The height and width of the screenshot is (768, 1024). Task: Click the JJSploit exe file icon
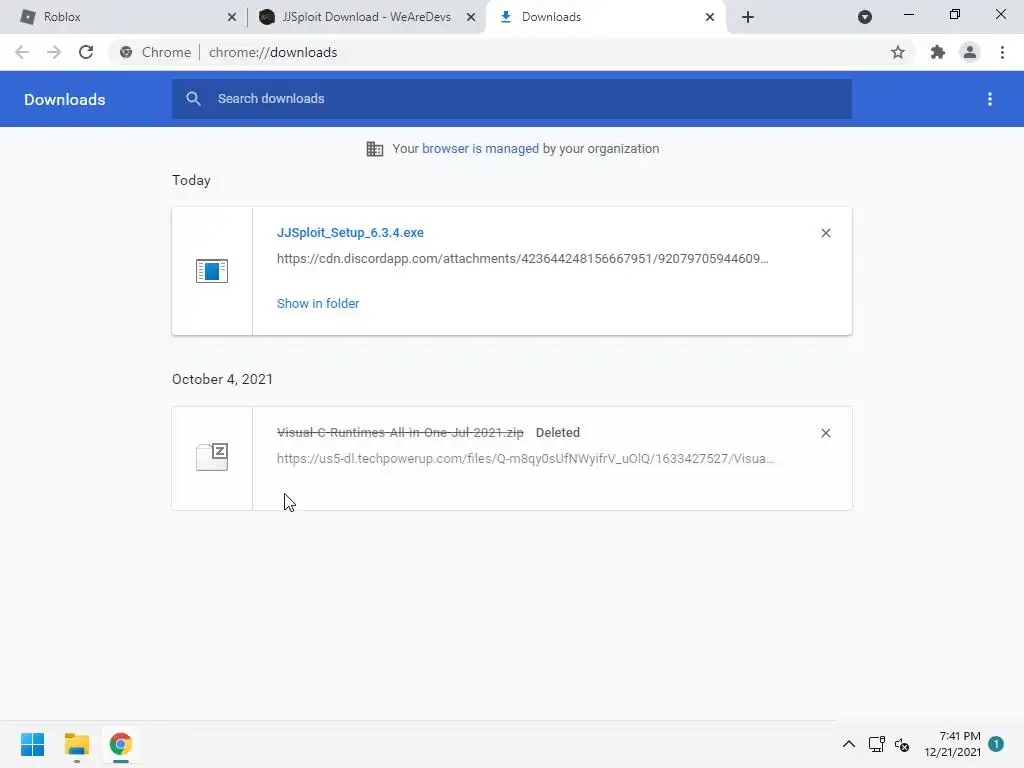212,271
